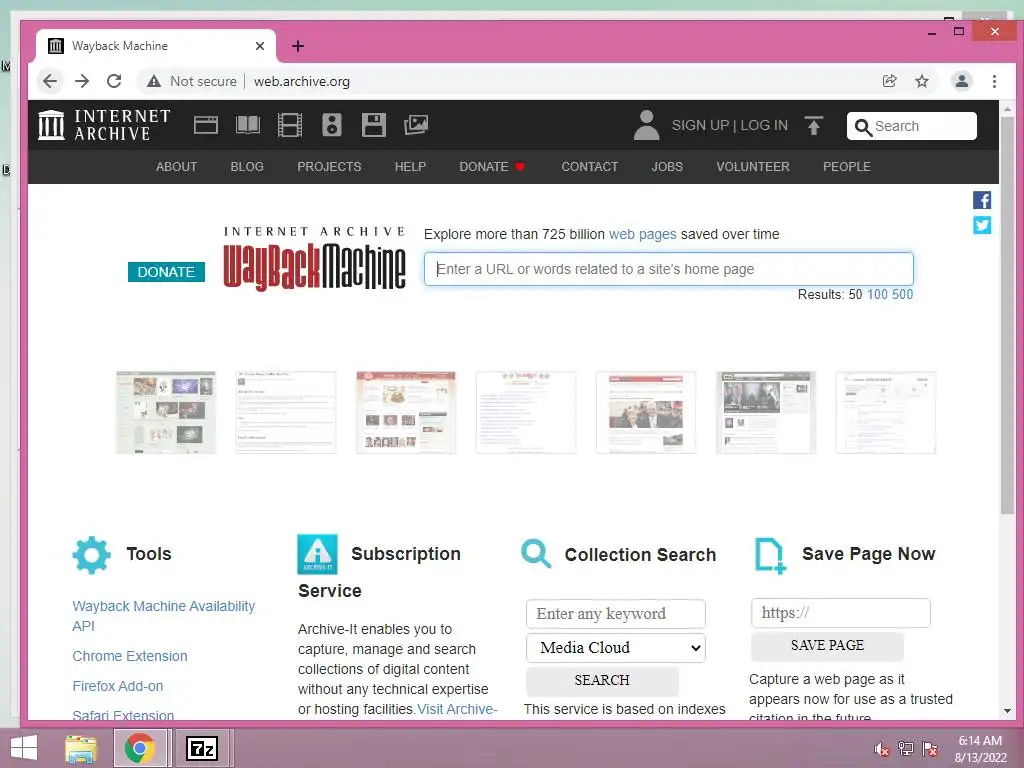
Task: Open the fifth thumbnail with people photo
Action: coord(646,413)
